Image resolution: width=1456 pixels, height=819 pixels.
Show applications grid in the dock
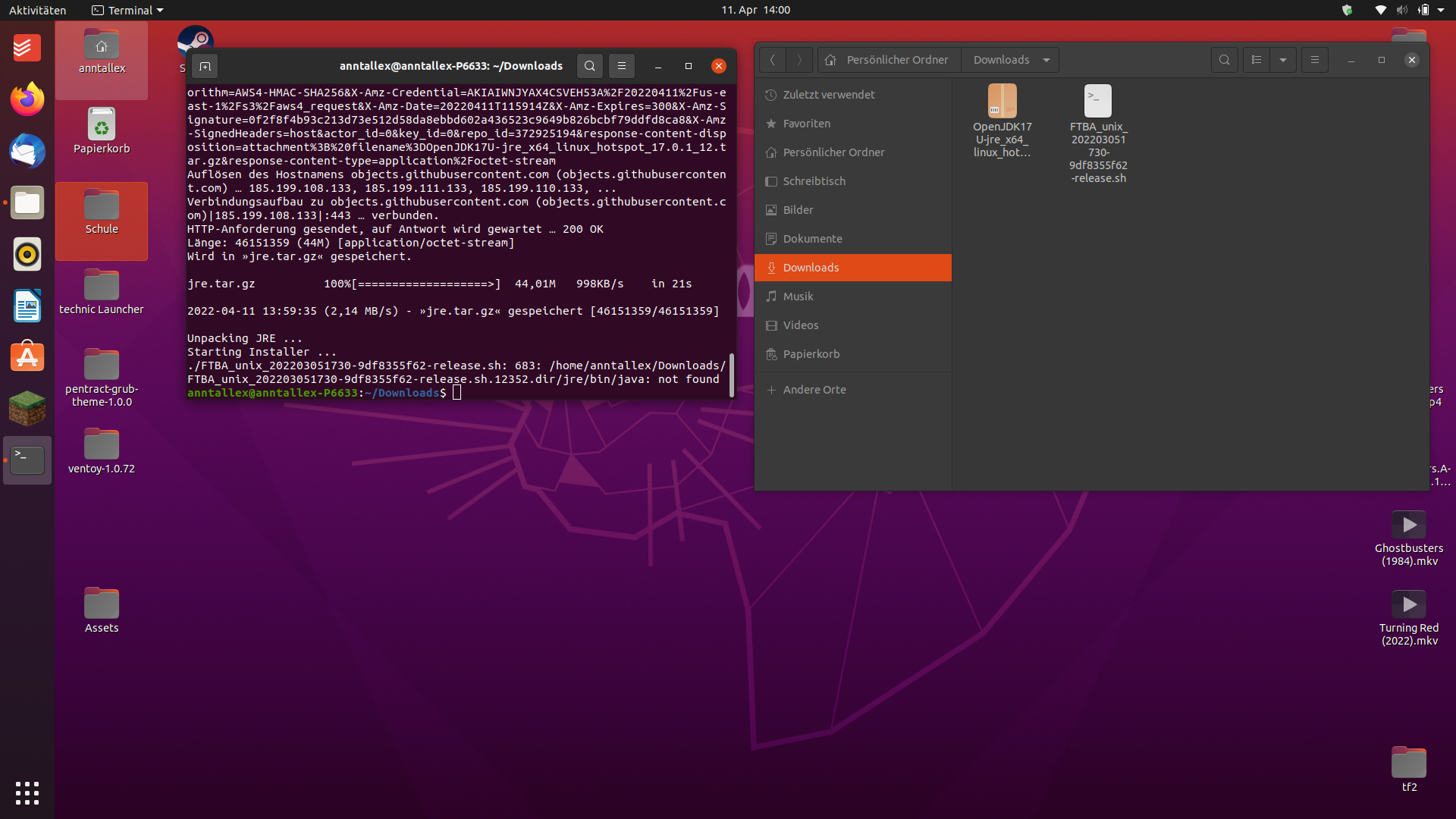(x=27, y=793)
